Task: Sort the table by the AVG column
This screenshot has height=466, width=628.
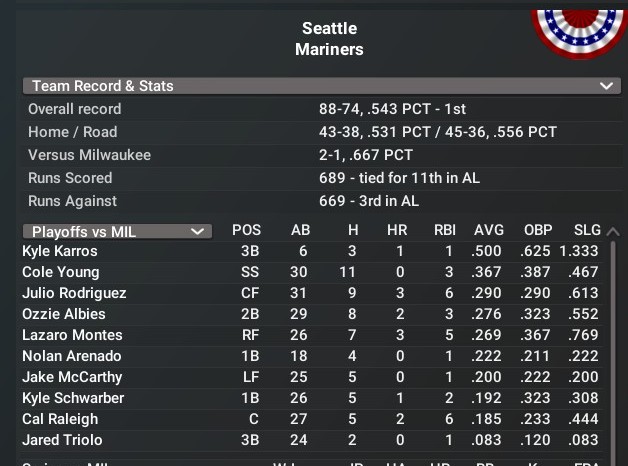Action: click(489, 231)
